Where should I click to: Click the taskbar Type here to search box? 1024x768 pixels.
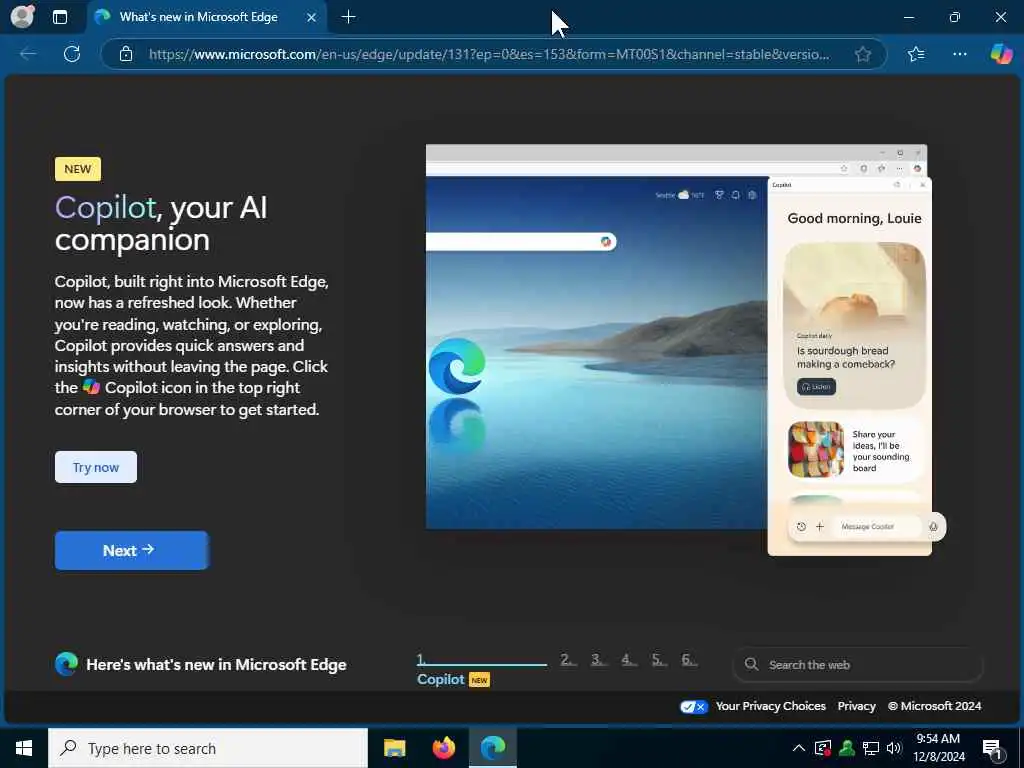point(208,748)
